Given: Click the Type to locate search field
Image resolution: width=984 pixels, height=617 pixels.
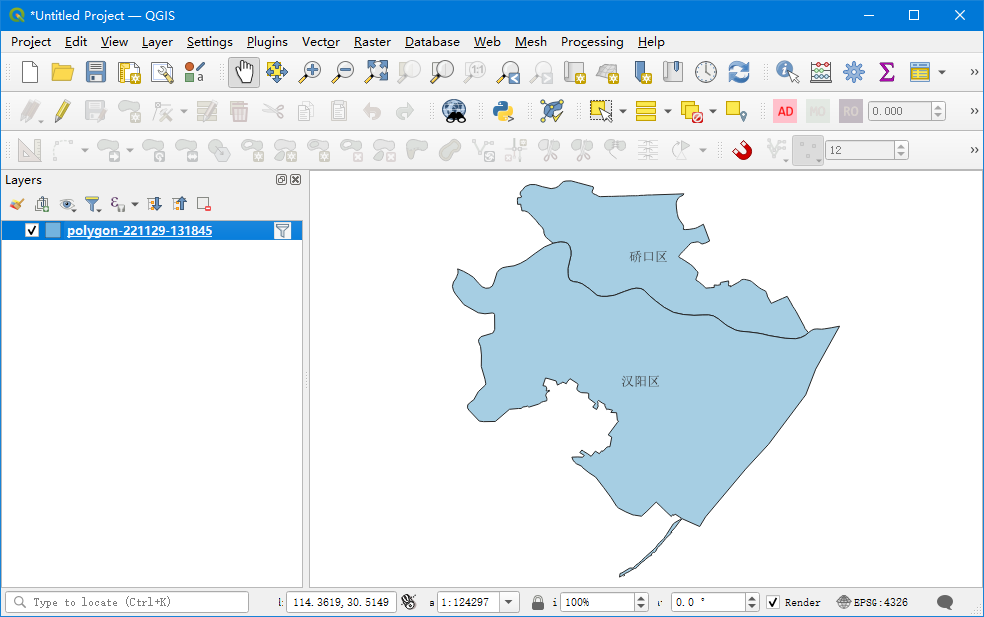Looking at the screenshot, I should point(127,603).
